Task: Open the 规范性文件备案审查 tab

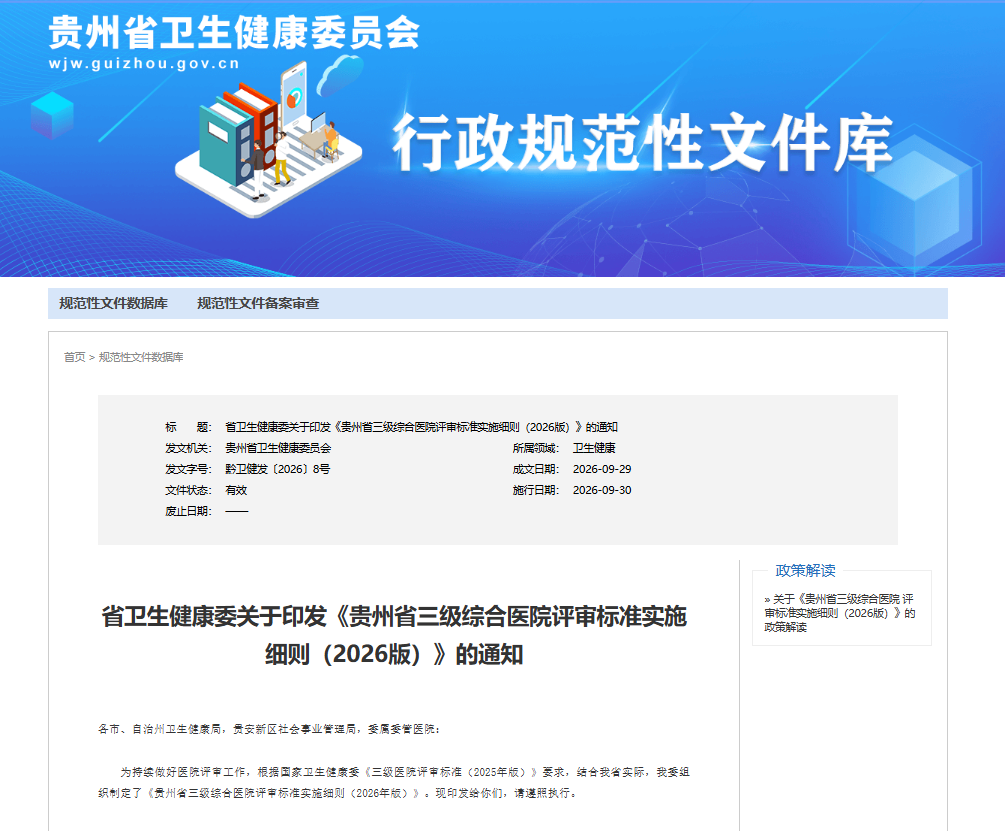Action: pos(258,303)
